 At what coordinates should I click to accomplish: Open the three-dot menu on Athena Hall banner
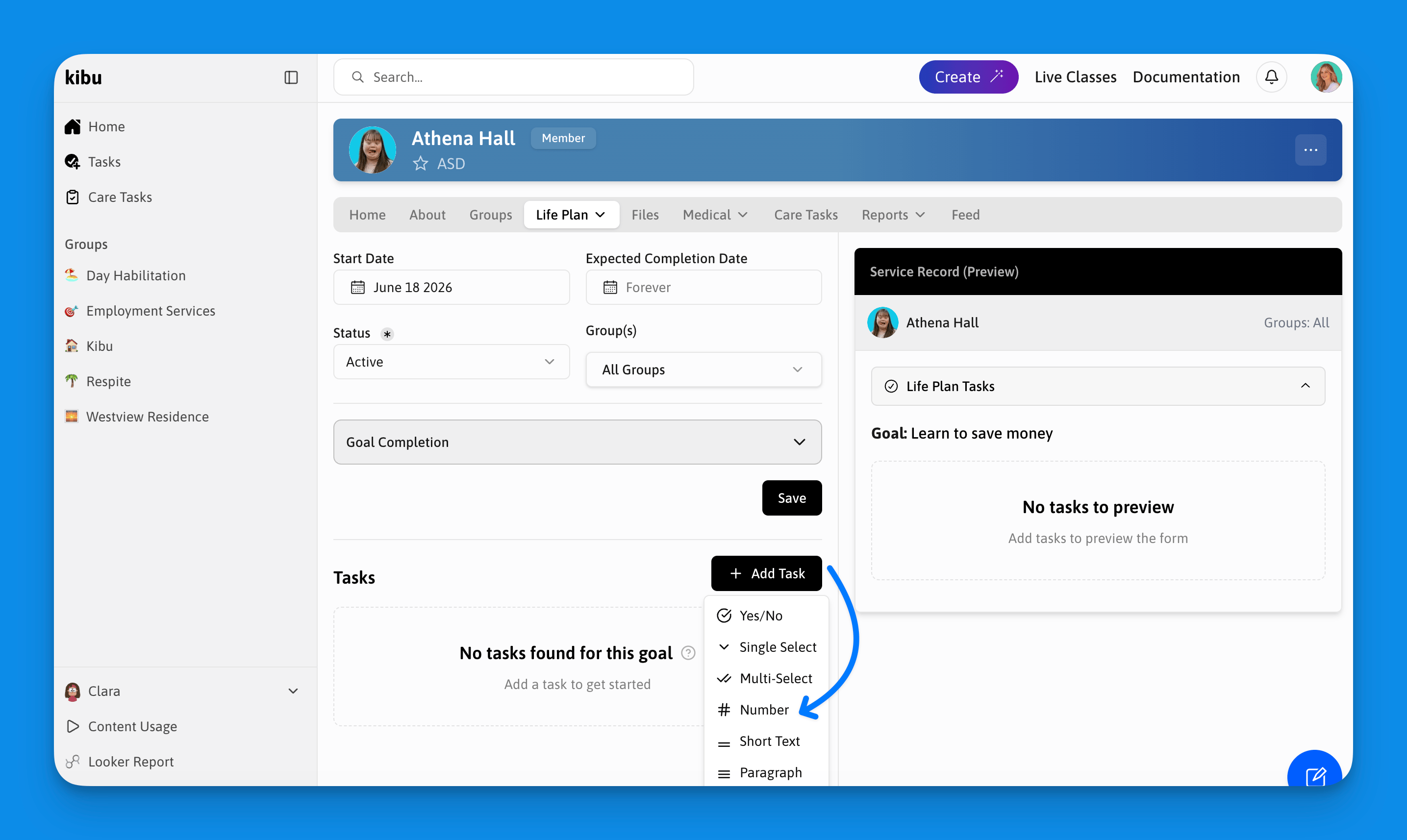[1310, 150]
